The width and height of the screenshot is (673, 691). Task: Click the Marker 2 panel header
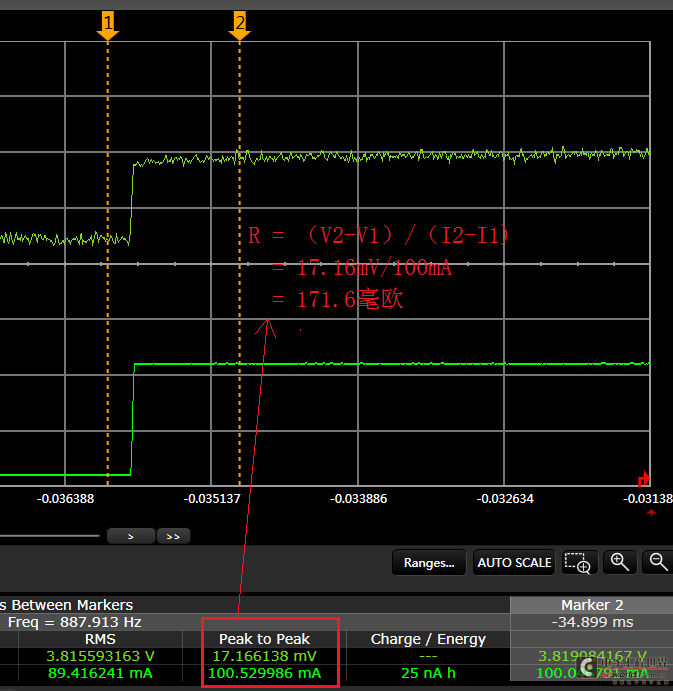(x=591, y=605)
